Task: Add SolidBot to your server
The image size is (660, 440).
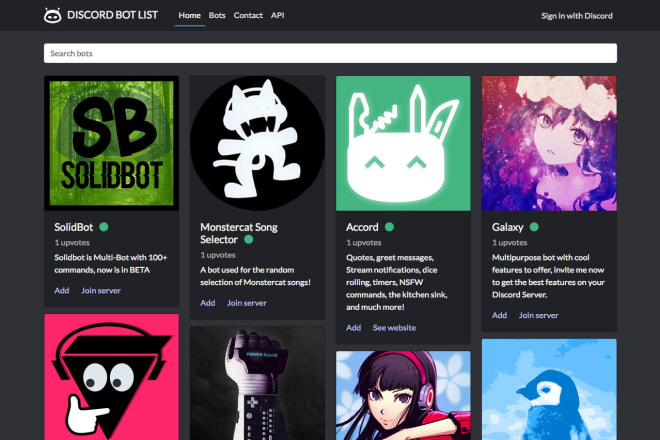Action: [61, 291]
